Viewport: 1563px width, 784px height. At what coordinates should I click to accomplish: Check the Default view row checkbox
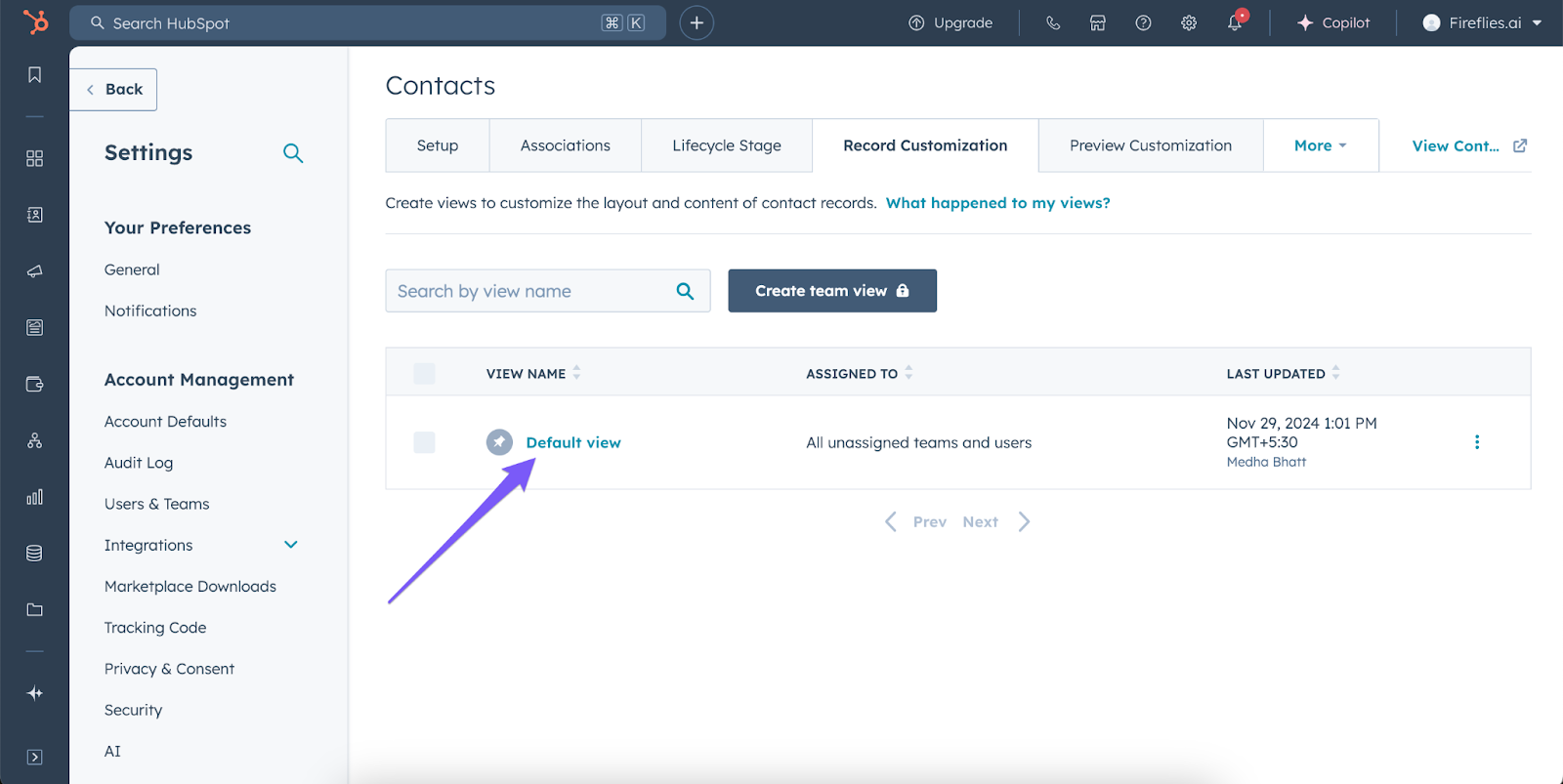424,442
